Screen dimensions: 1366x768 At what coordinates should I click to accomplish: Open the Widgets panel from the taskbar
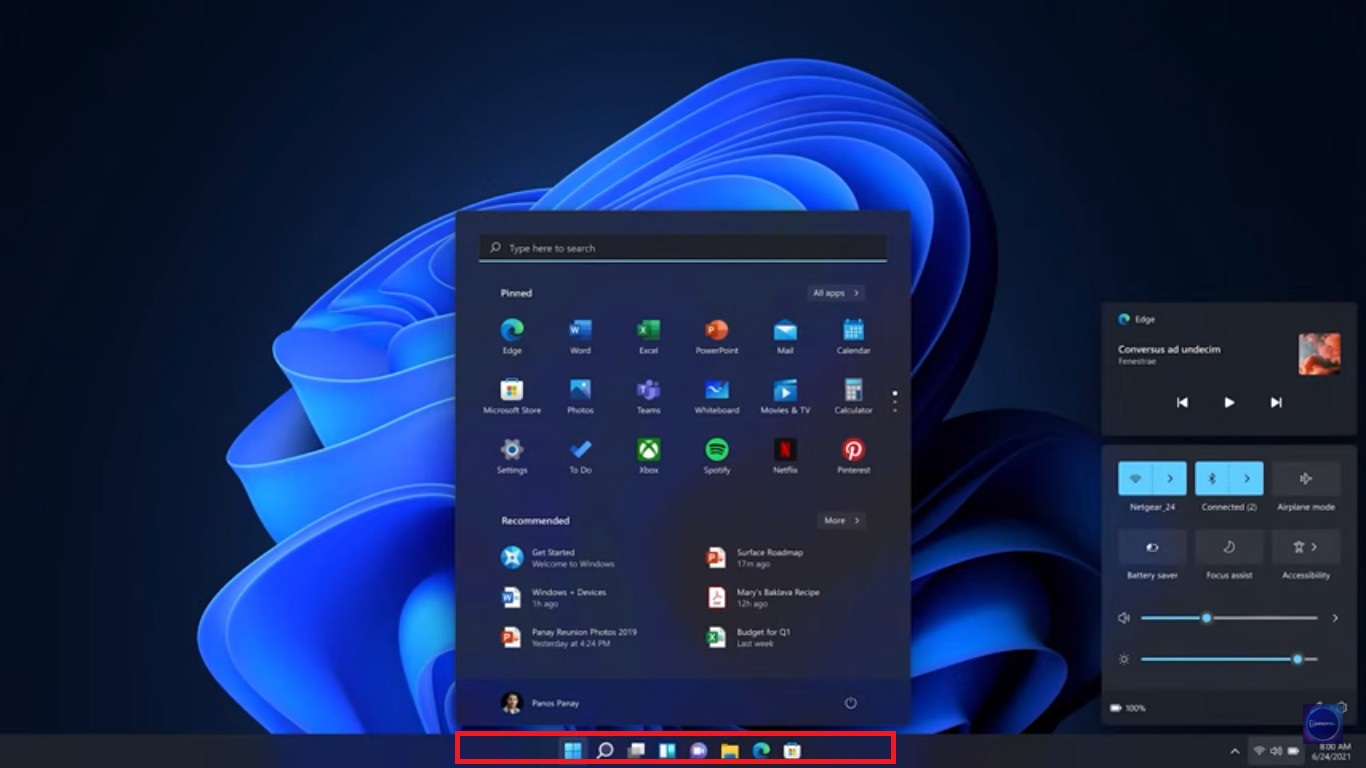coord(666,750)
